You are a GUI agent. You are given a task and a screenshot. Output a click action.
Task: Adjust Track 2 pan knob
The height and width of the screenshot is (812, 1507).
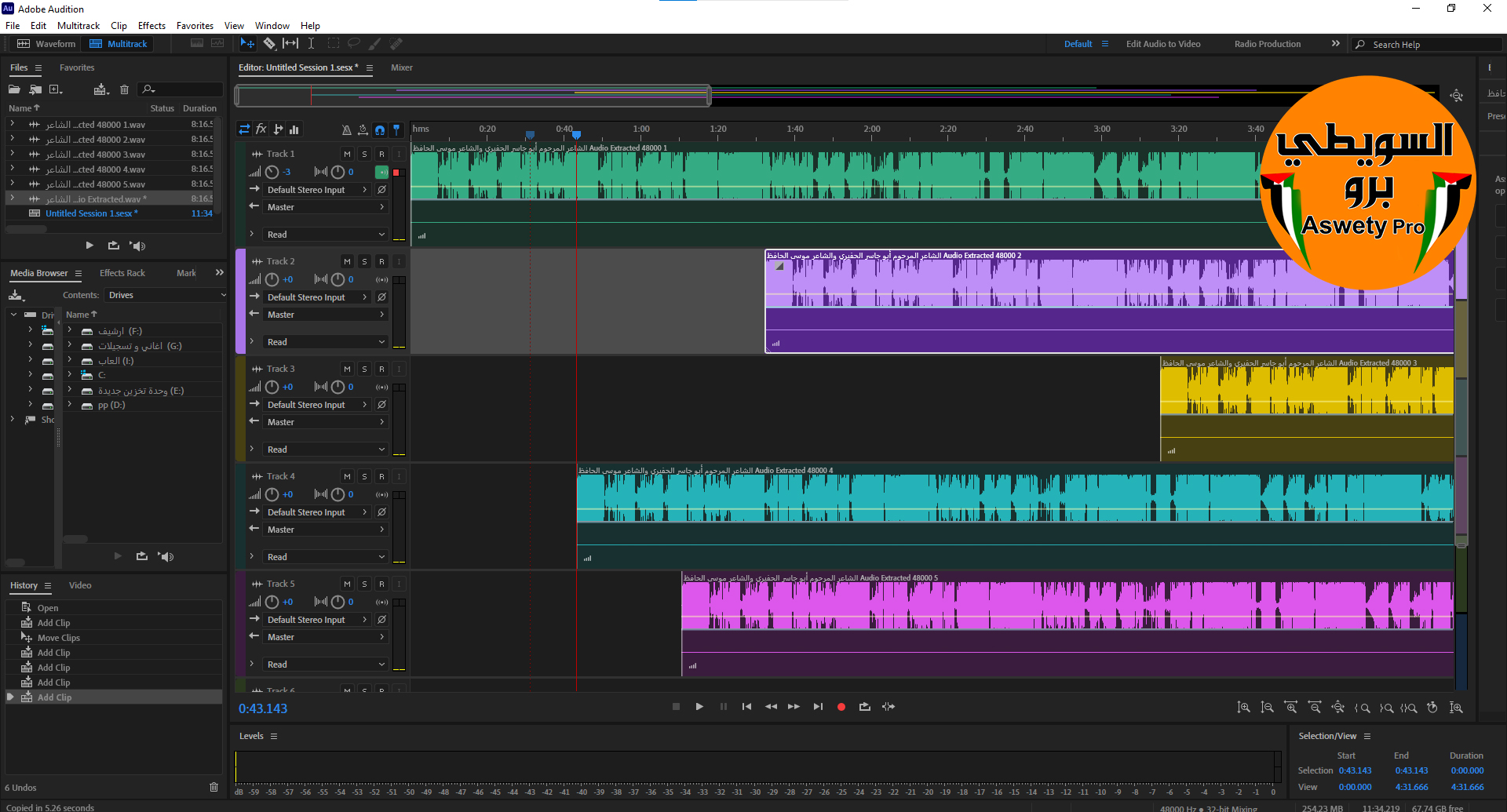coord(338,279)
